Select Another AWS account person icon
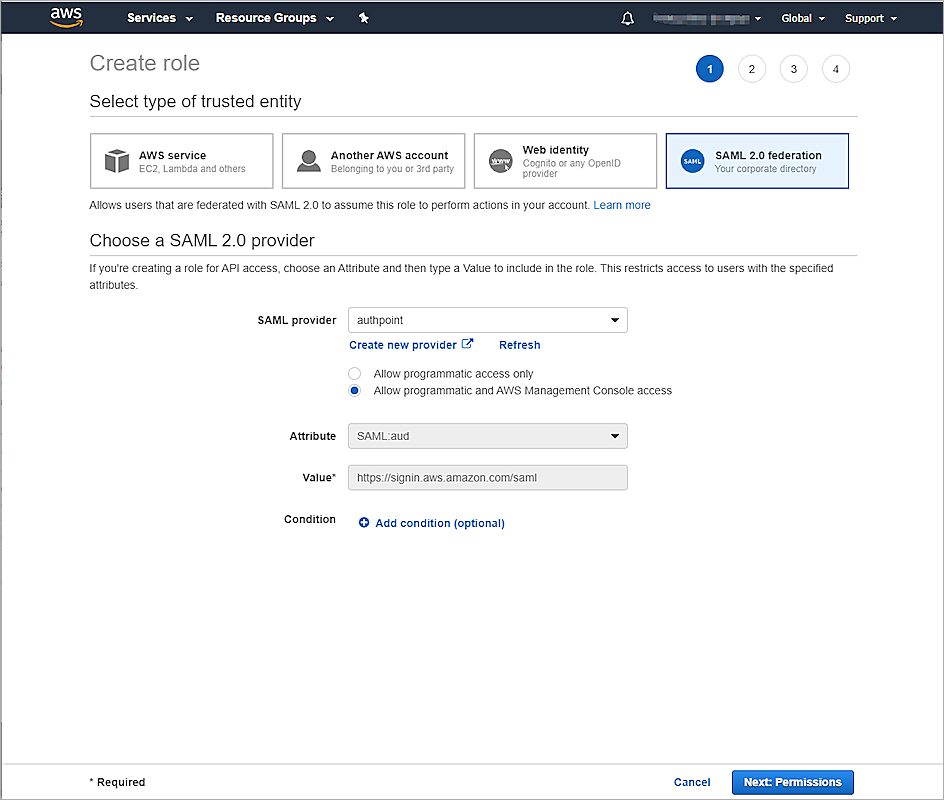The height and width of the screenshot is (800, 944). pos(309,161)
